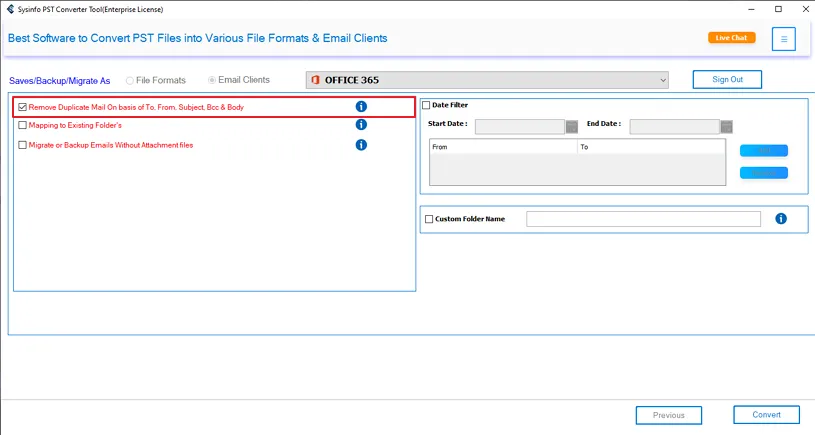Image resolution: width=815 pixels, height=435 pixels.
Task: Click the Sysinfo app logo in title bar
Action: (10, 9)
